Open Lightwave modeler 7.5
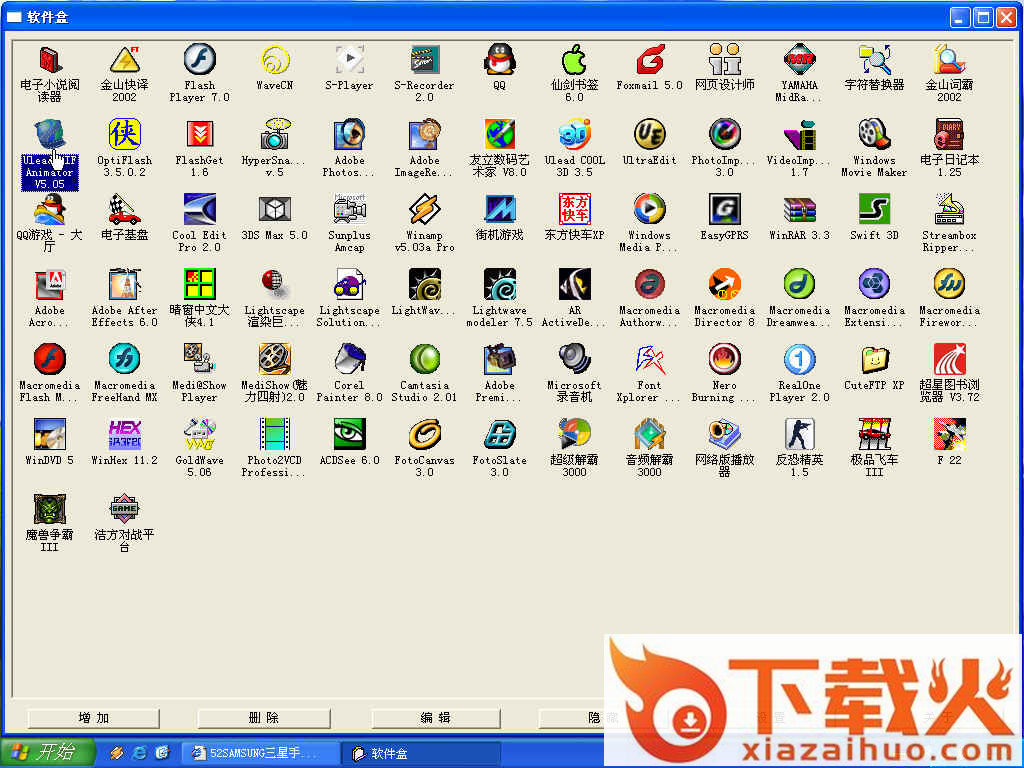 (x=499, y=285)
